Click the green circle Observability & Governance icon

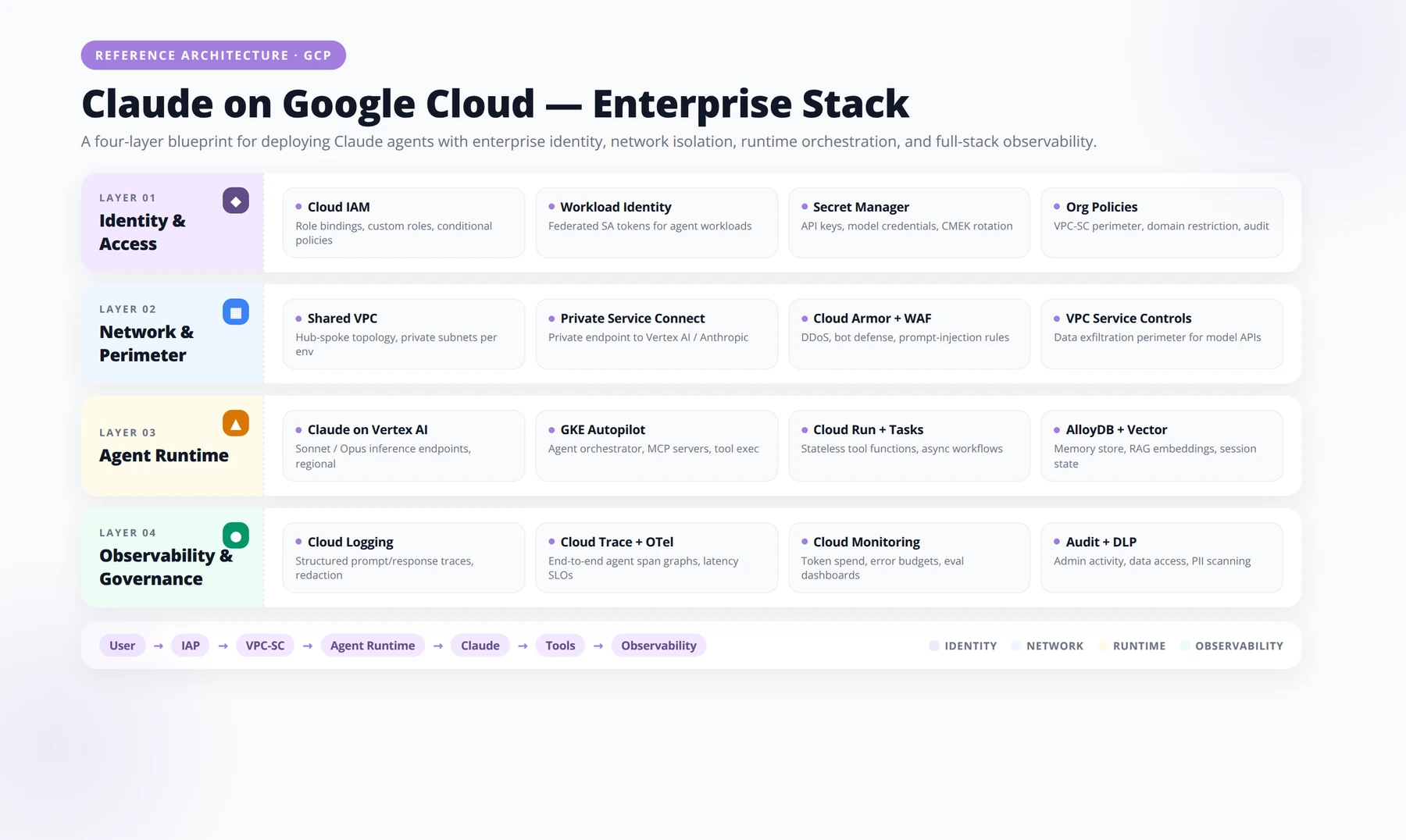(236, 536)
